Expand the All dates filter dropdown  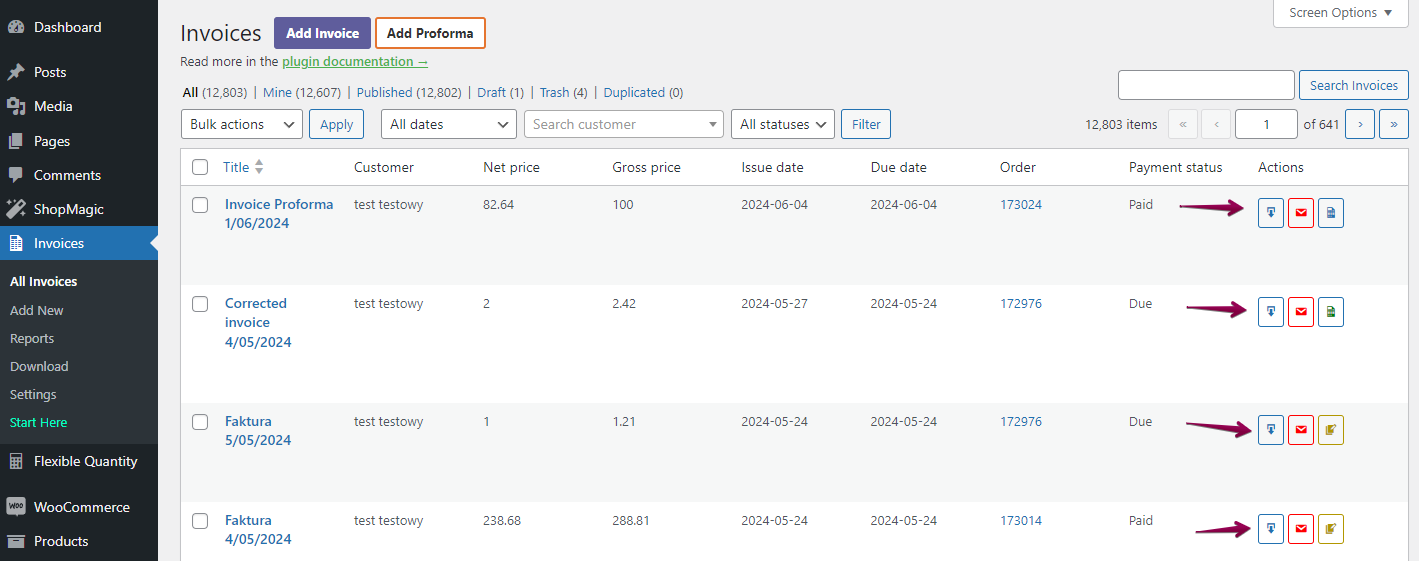[x=448, y=124]
